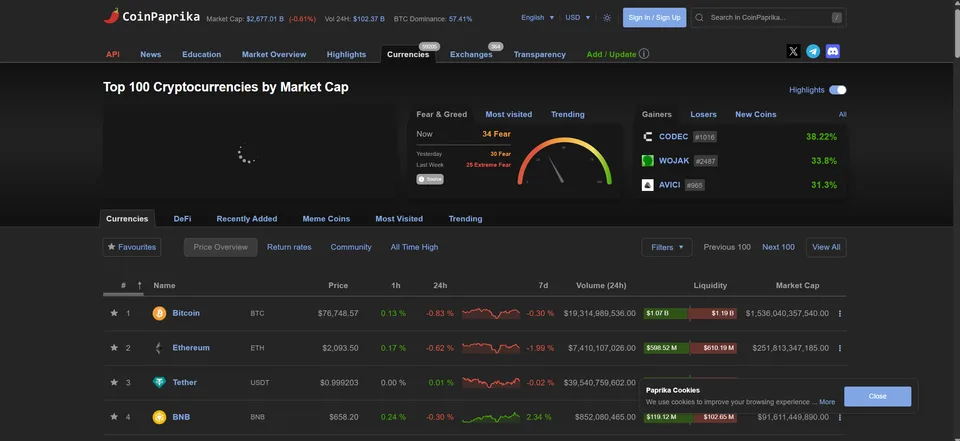Sort table by Volume (24h) header
The width and height of the screenshot is (960, 441).
601,285
